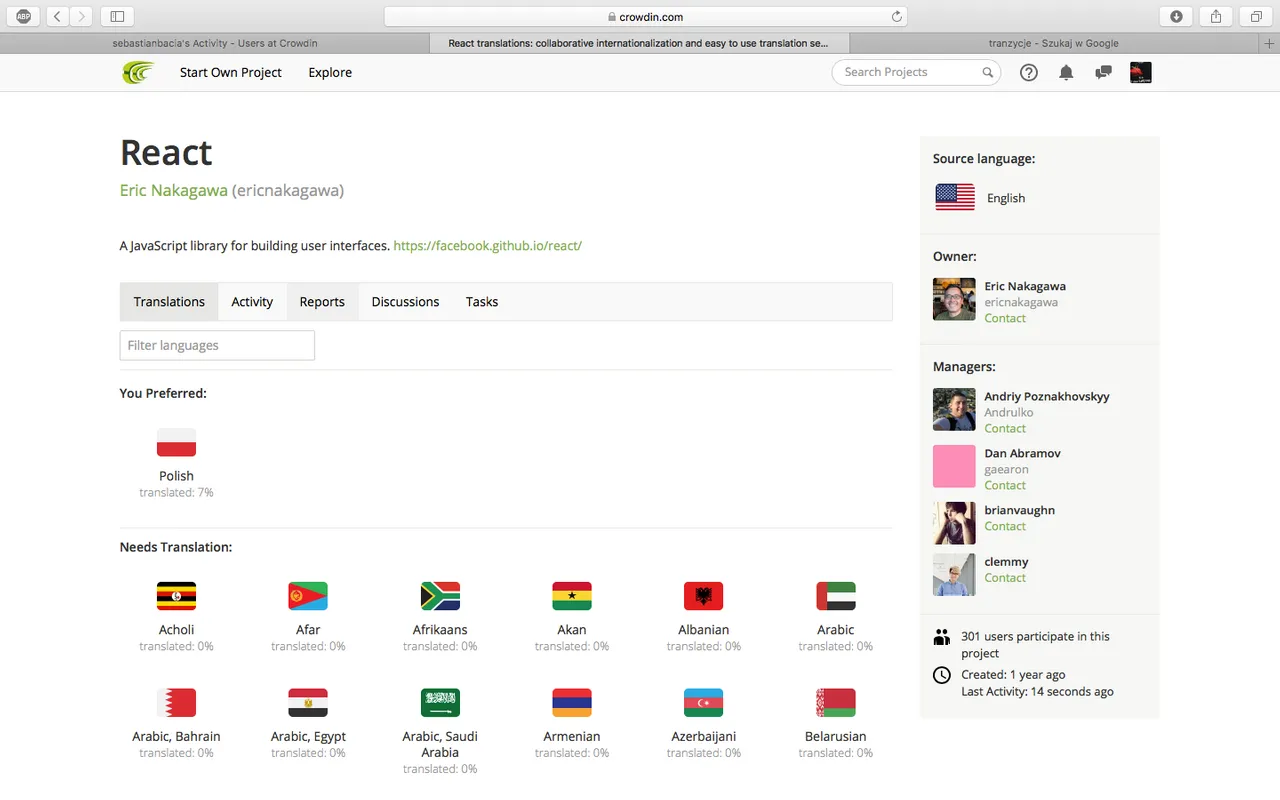Click the Safari address bar

click(x=645, y=16)
